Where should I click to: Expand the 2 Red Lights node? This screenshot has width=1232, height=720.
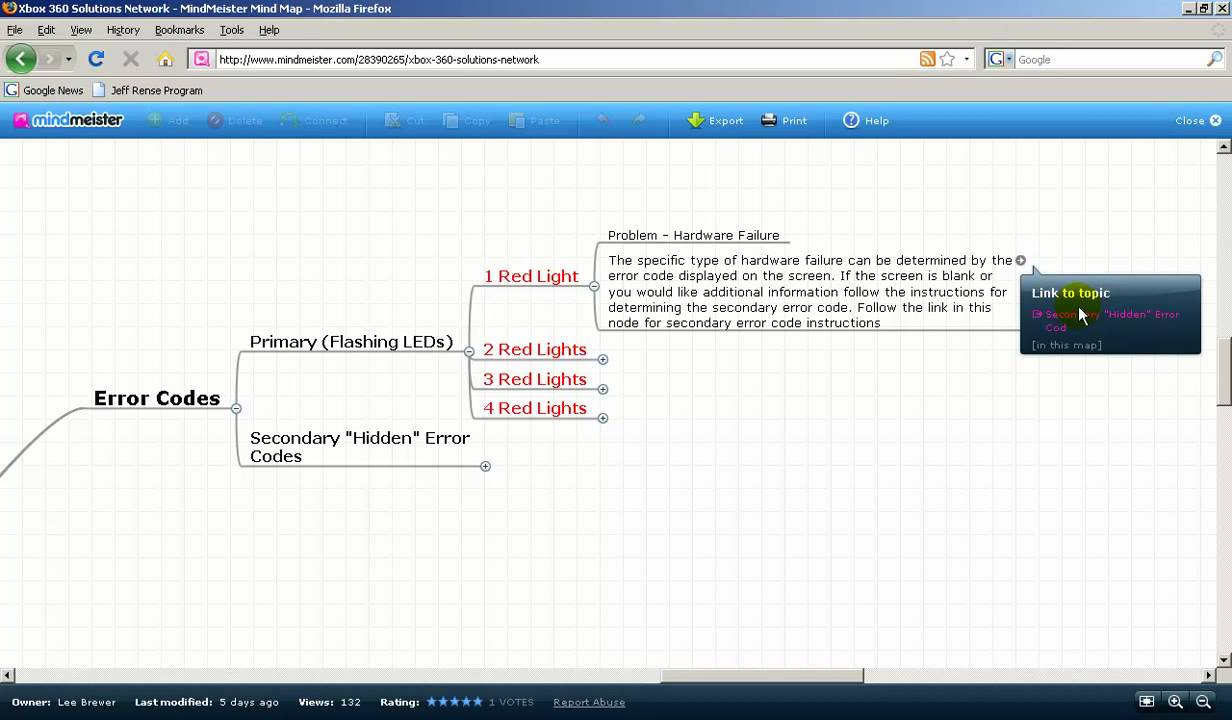pos(603,359)
